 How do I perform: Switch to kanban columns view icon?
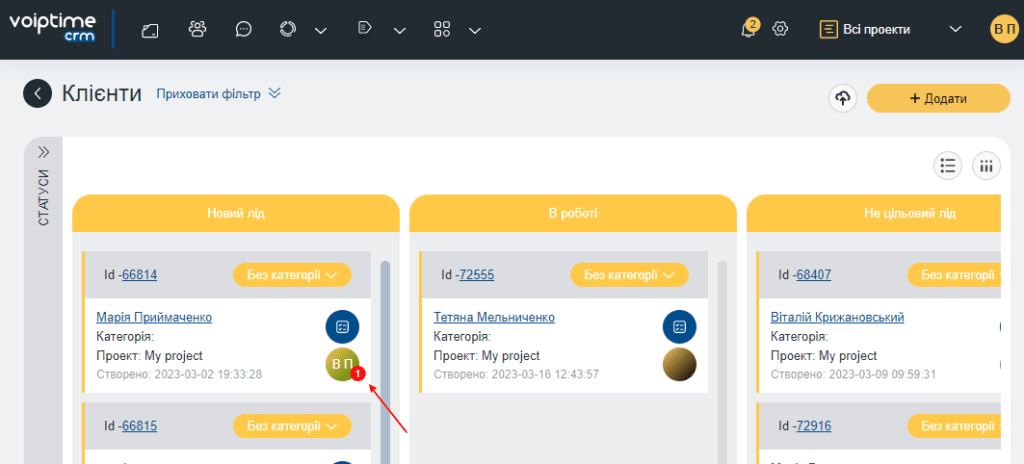[986, 165]
